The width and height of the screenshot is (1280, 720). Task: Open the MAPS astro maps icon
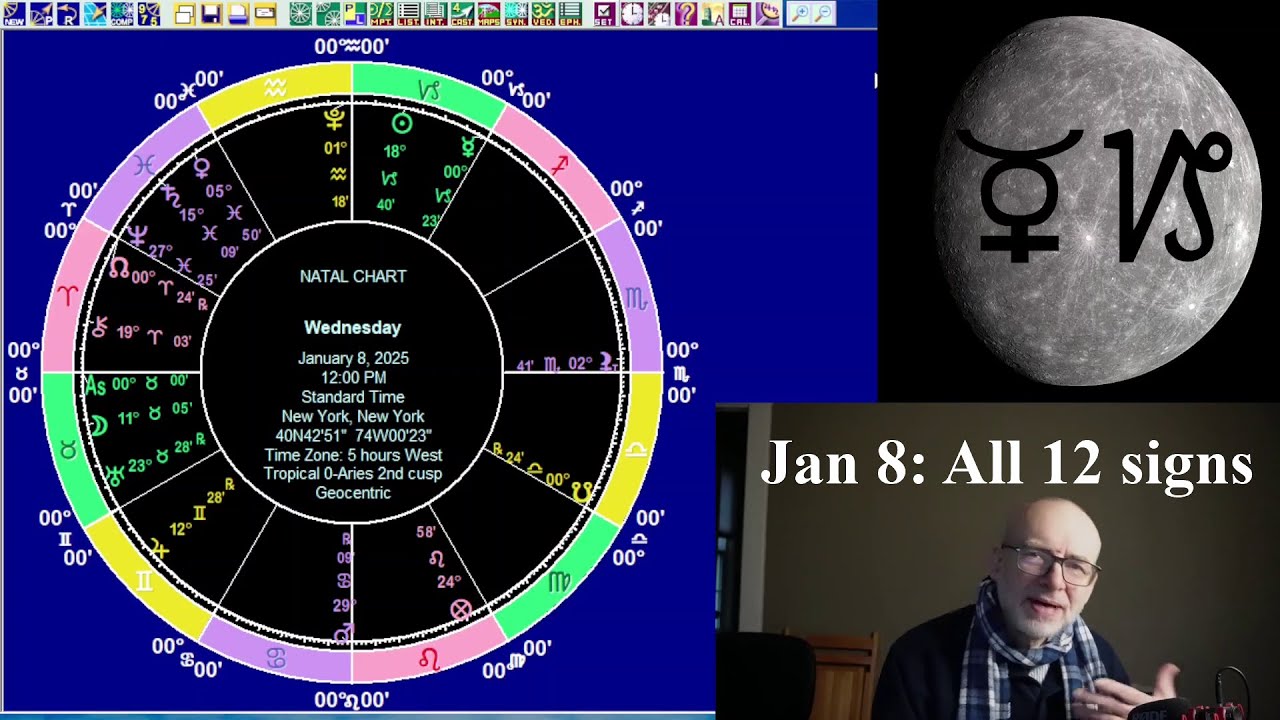coord(489,14)
